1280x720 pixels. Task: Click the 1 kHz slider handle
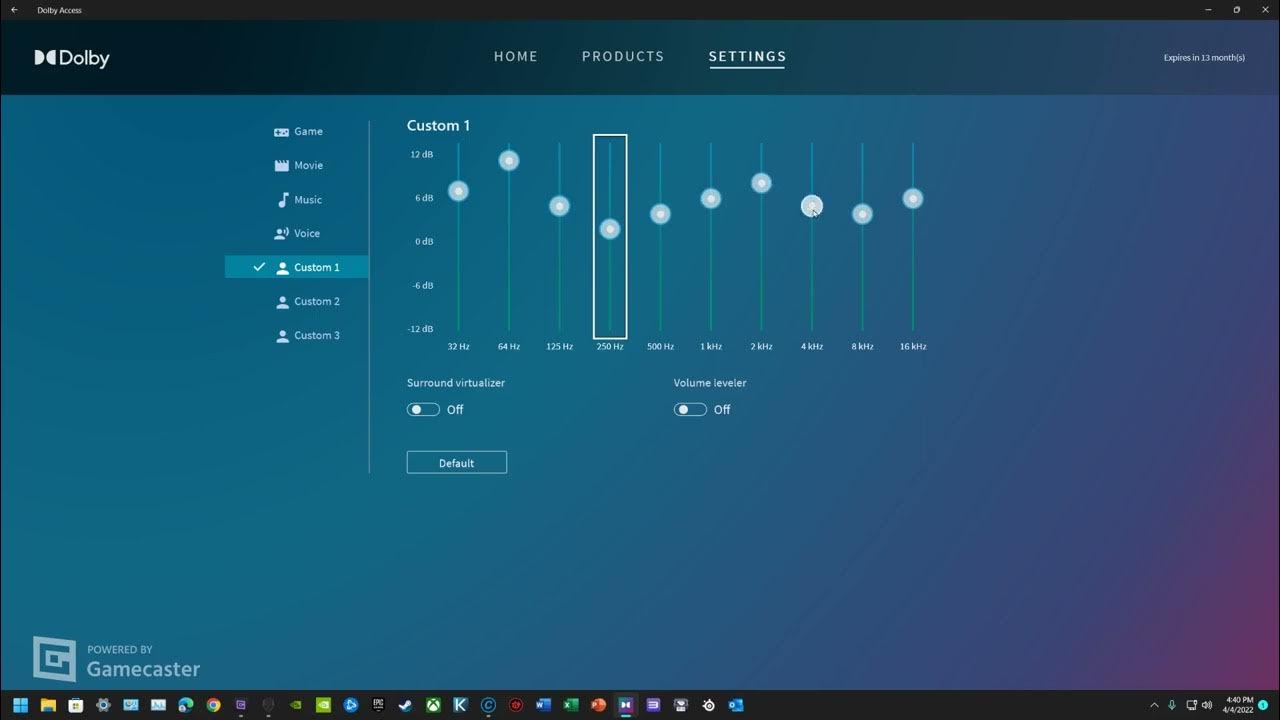click(x=711, y=199)
